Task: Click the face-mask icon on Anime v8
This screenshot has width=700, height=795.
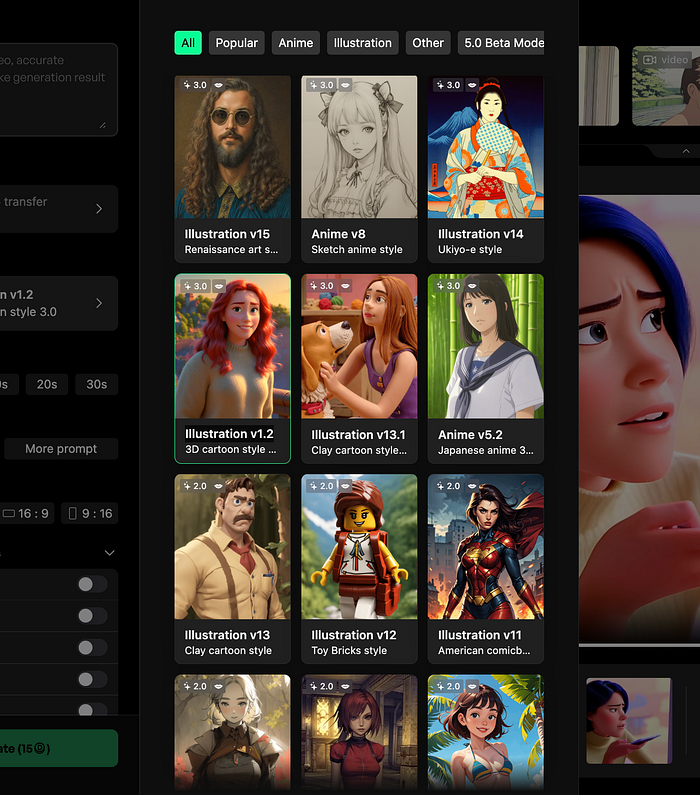Action: [345, 85]
